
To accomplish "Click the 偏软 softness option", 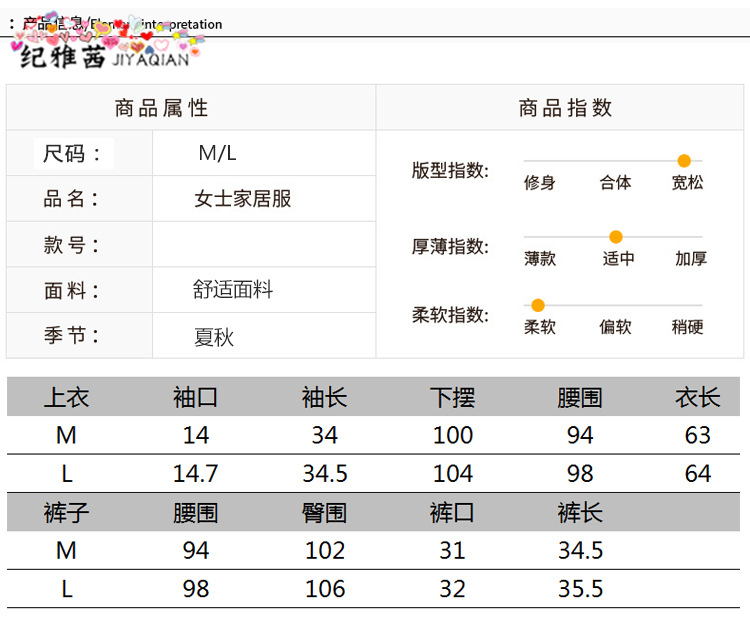I will coord(615,327).
